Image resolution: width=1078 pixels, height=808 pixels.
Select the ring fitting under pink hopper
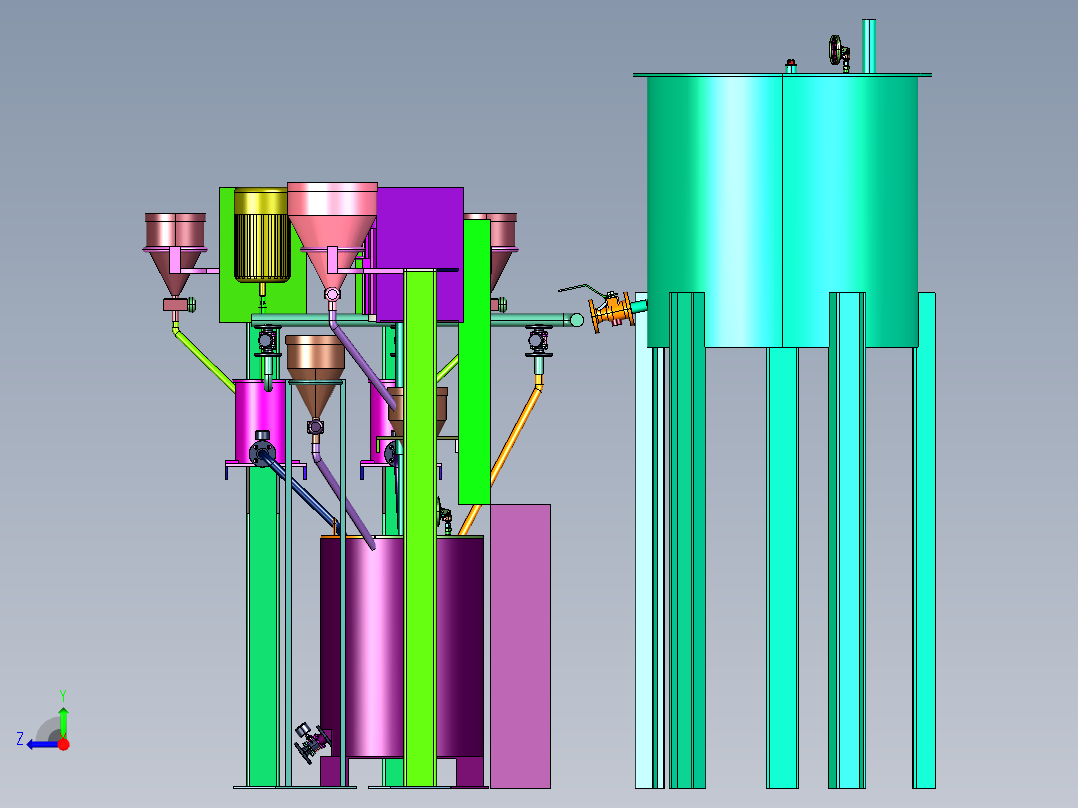pos(332,294)
